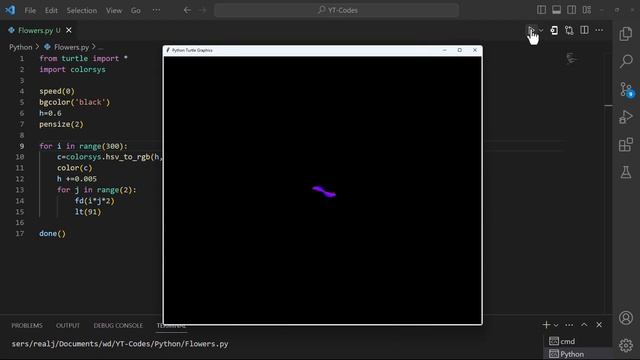This screenshot has width=640, height=360.
Task: Open terminal panel more actions ellipsis
Action: pos(569,325)
